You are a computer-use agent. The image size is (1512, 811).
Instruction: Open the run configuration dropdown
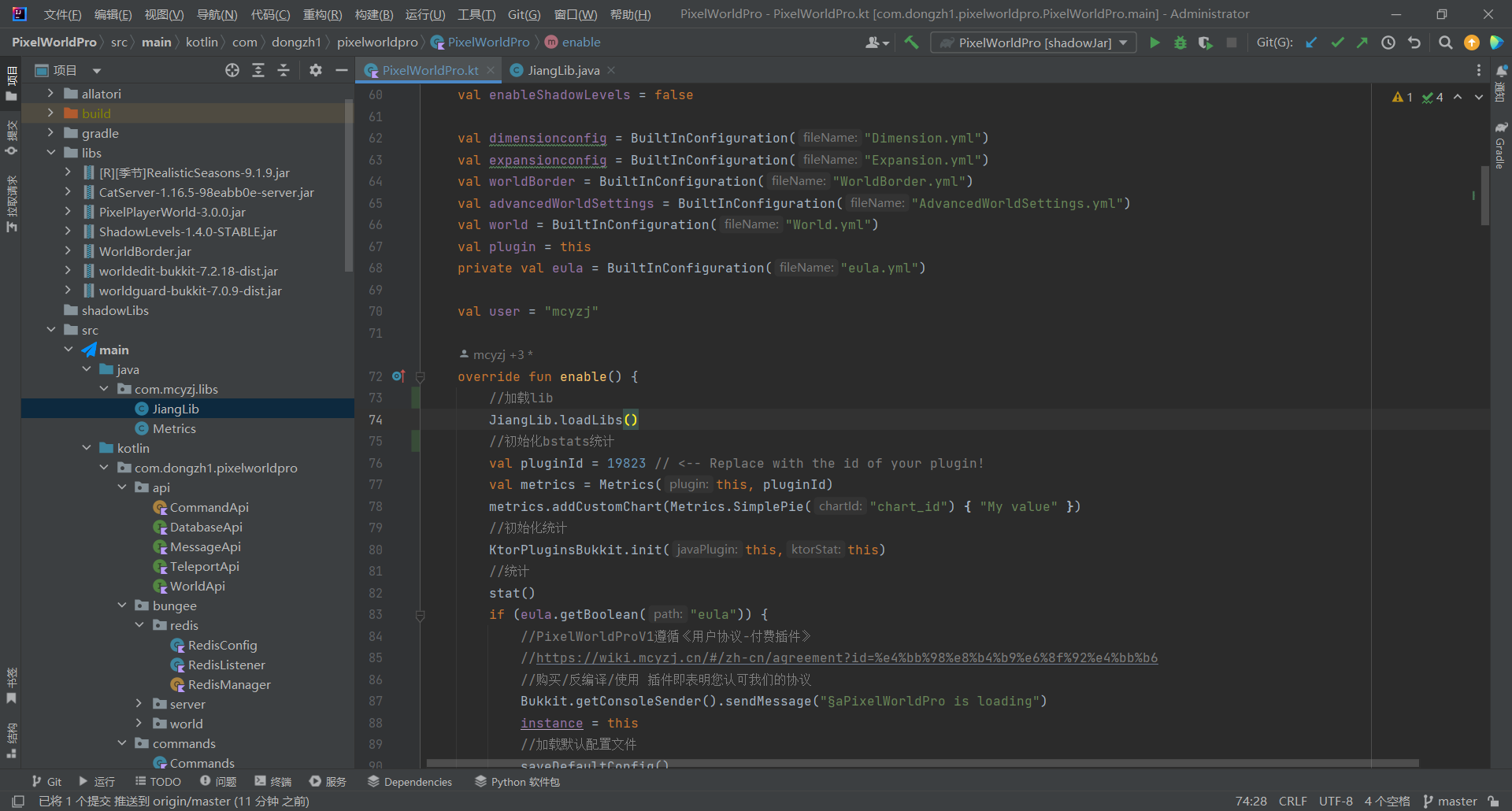point(1034,43)
